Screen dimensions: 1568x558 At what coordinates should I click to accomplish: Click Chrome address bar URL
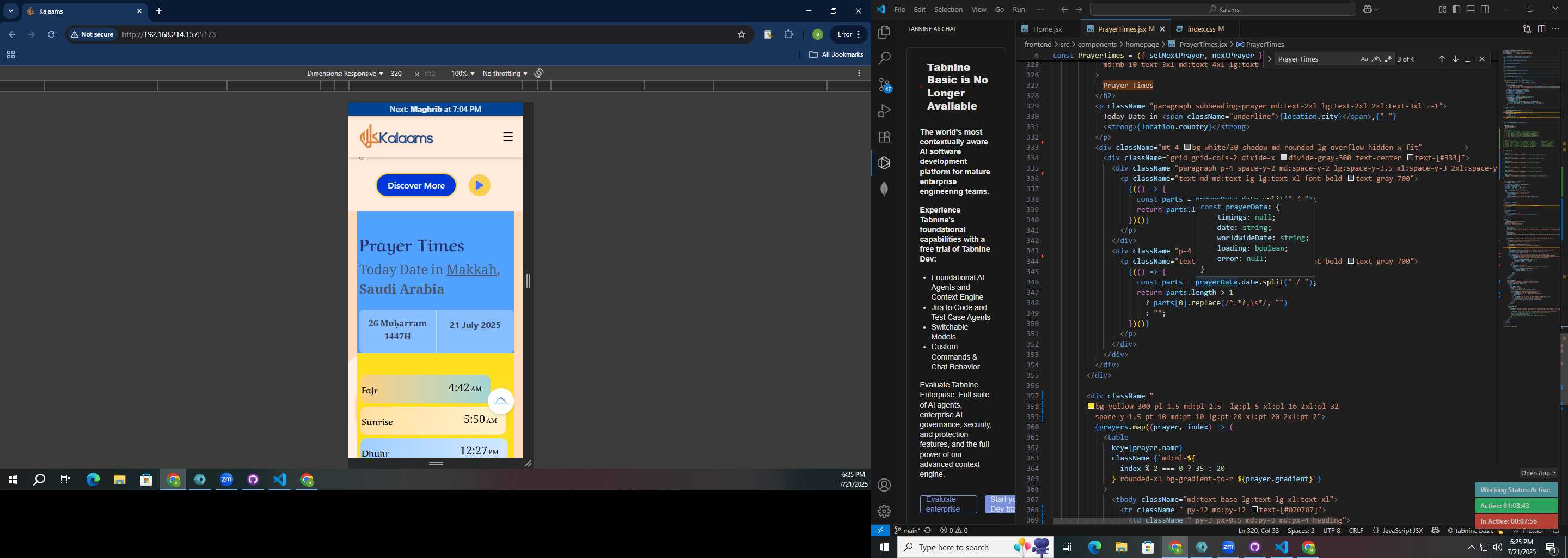click(169, 35)
